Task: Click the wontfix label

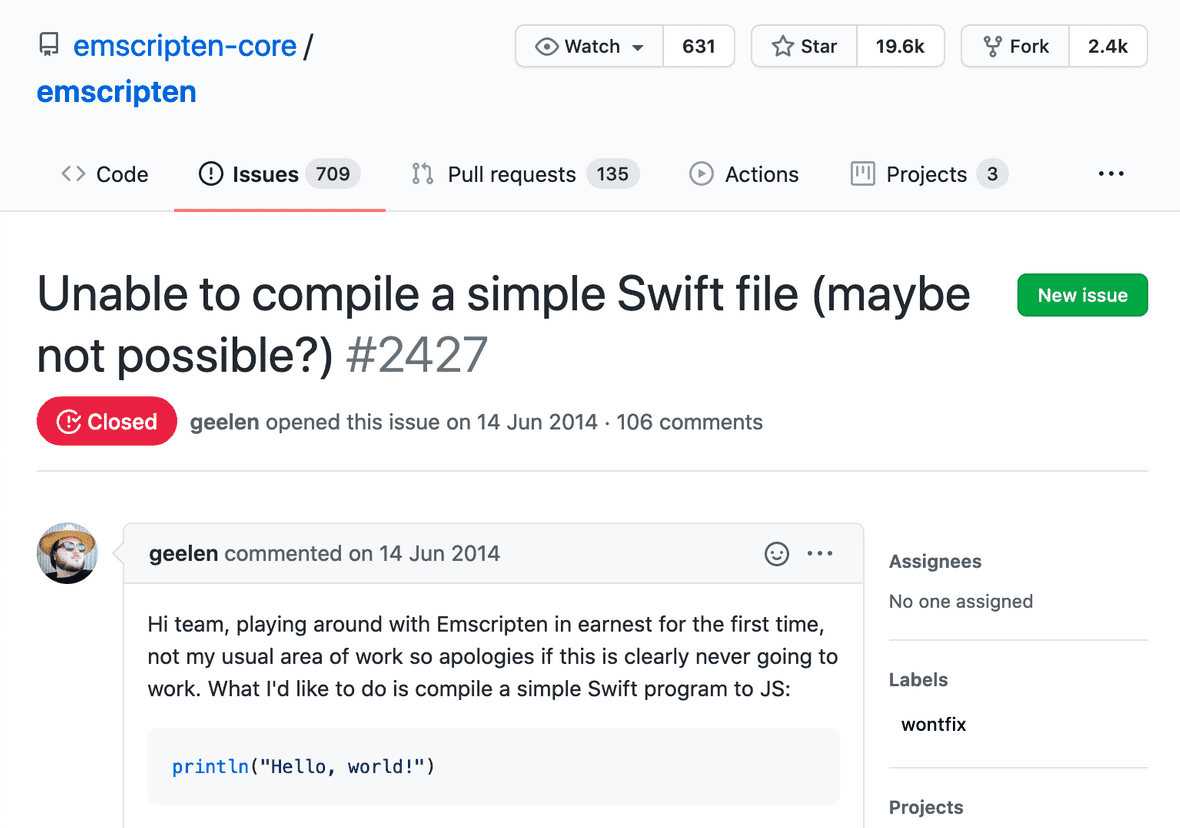Action: [933, 724]
